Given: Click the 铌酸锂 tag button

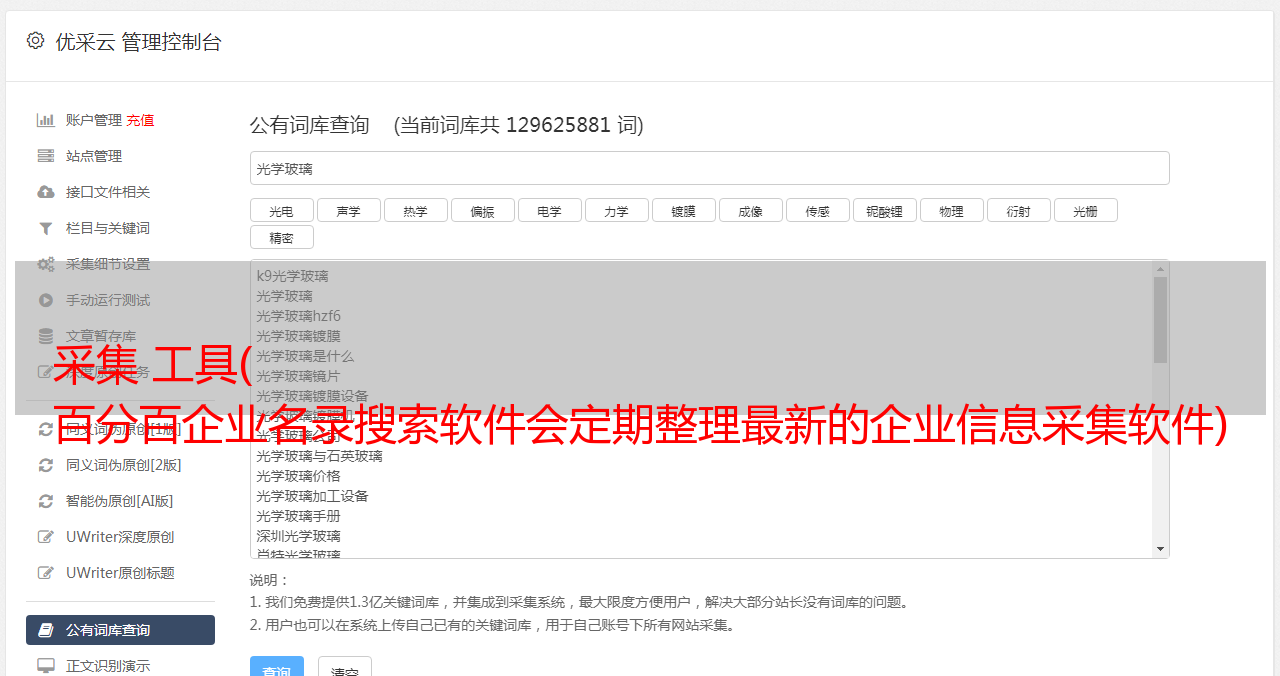Looking at the screenshot, I should pyautogui.click(x=884, y=210).
